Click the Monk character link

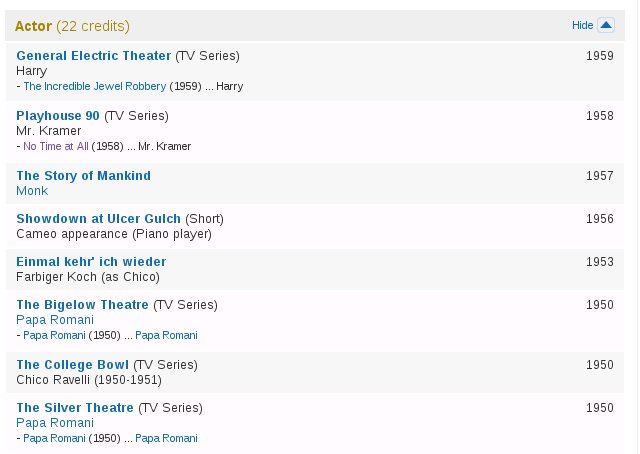click(x=32, y=191)
